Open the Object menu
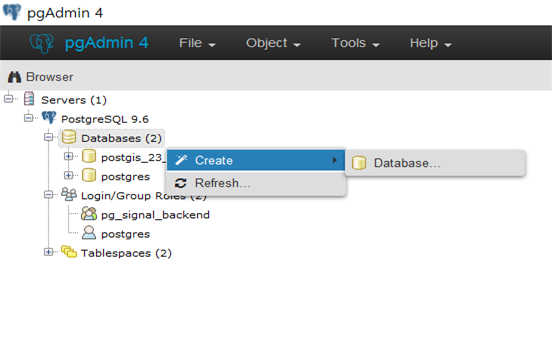 coord(273,43)
